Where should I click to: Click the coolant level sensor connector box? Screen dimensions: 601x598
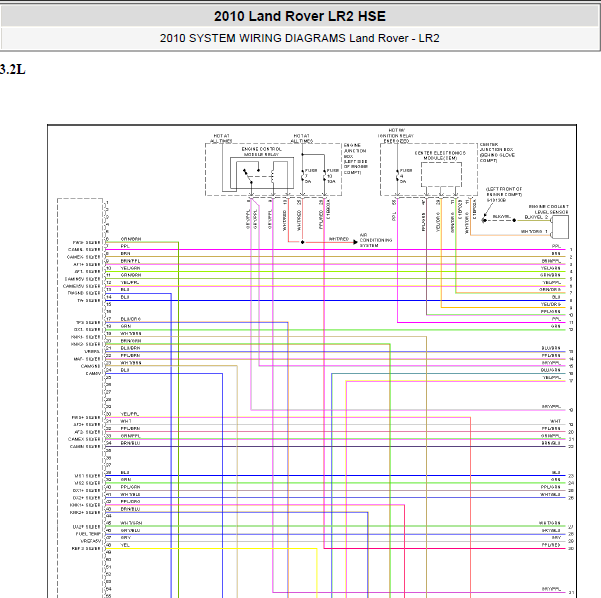click(x=560, y=227)
